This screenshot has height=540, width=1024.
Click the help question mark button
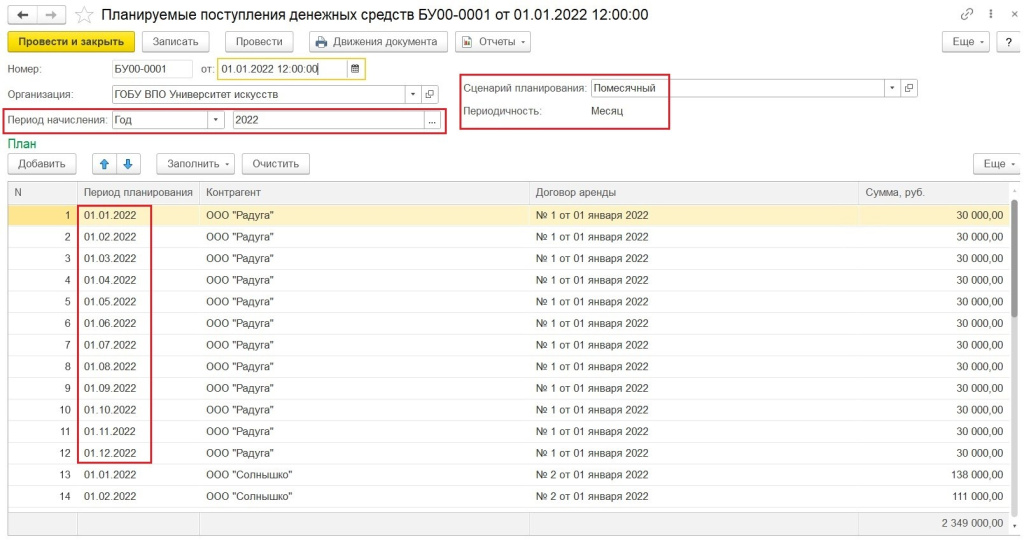coord(1008,42)
